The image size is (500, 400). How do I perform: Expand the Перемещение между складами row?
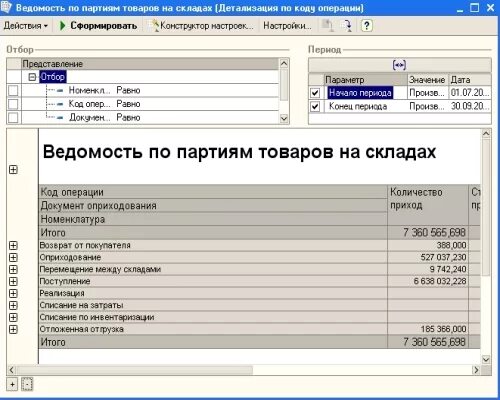[13, 270]
